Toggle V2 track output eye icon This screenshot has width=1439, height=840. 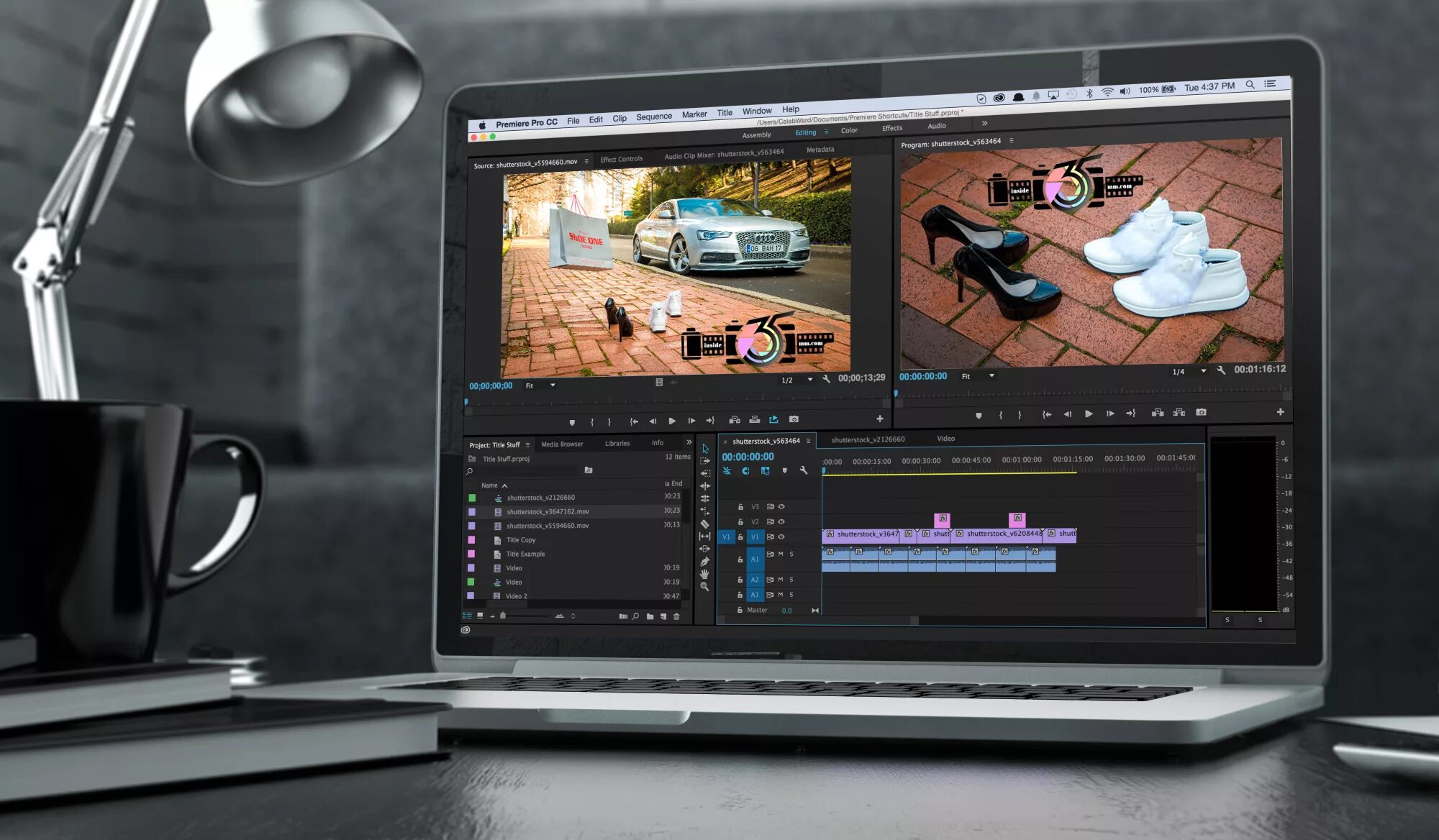781,521
